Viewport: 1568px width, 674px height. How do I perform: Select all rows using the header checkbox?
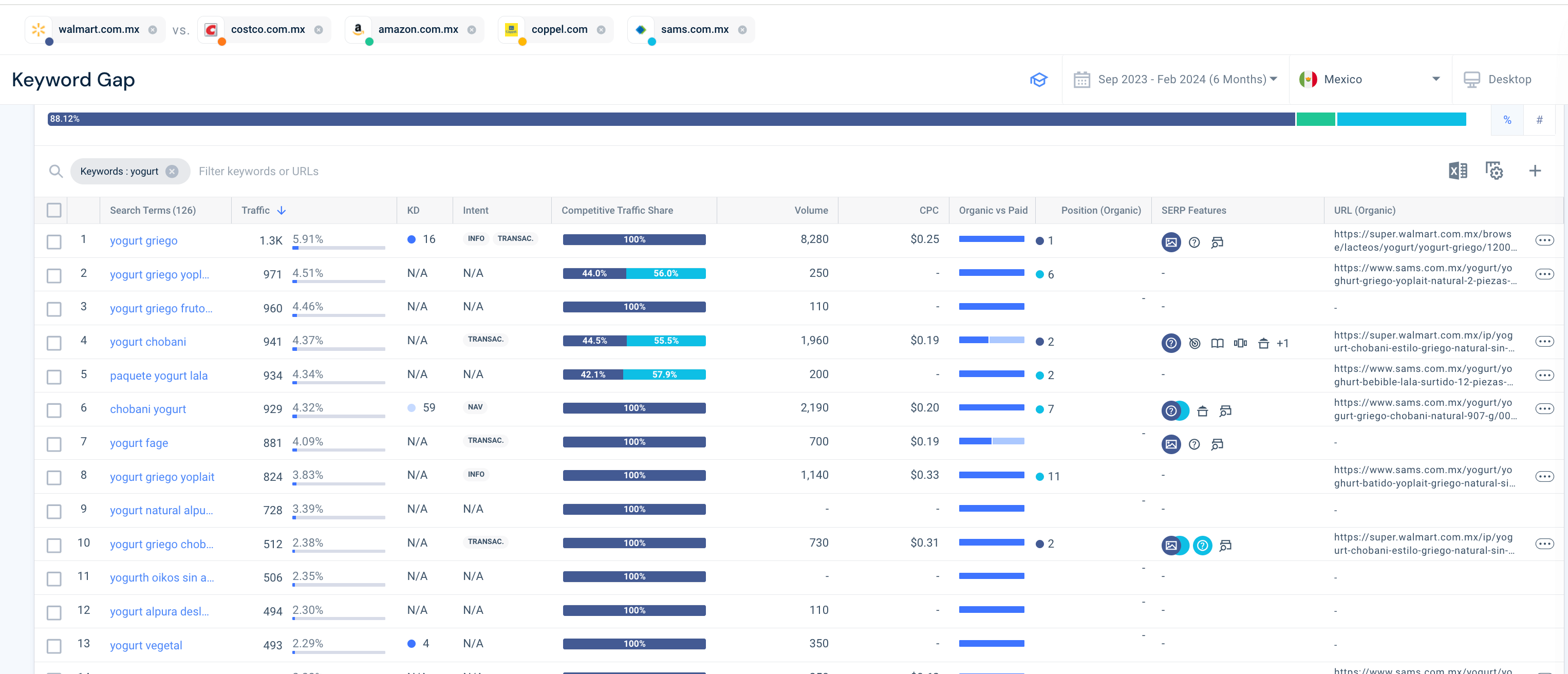point(54,211)
